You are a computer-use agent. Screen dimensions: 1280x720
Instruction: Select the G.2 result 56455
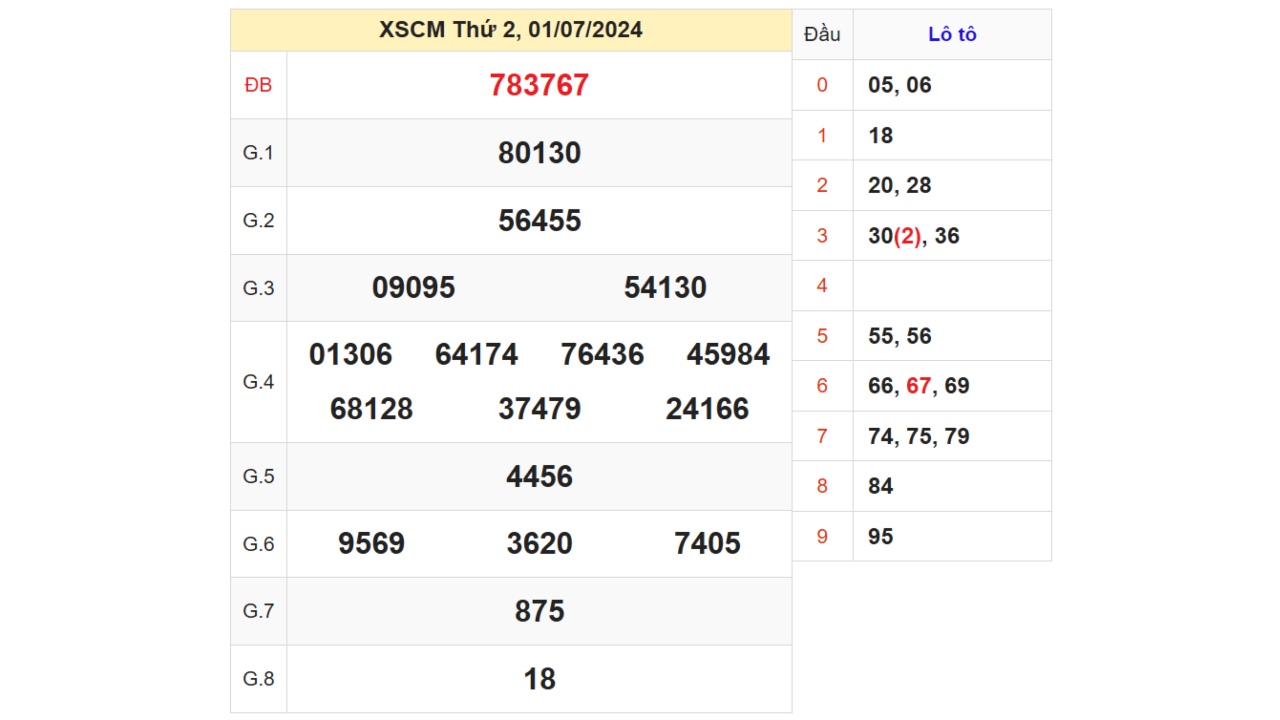pos(539,221)
